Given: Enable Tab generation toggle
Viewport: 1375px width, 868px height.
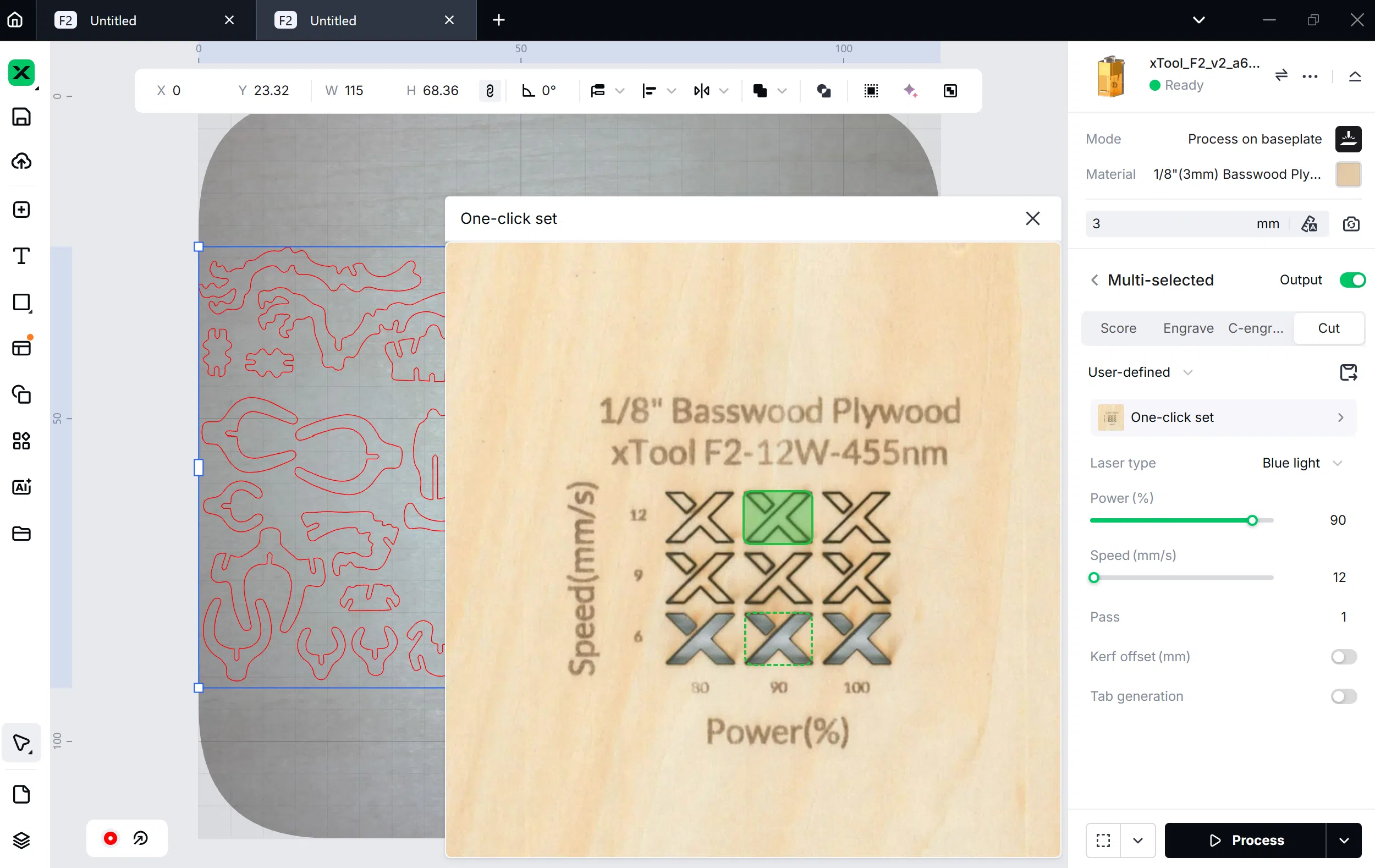Looking at the screenshot, I should pyautogui.click(x=1343, y=696).
